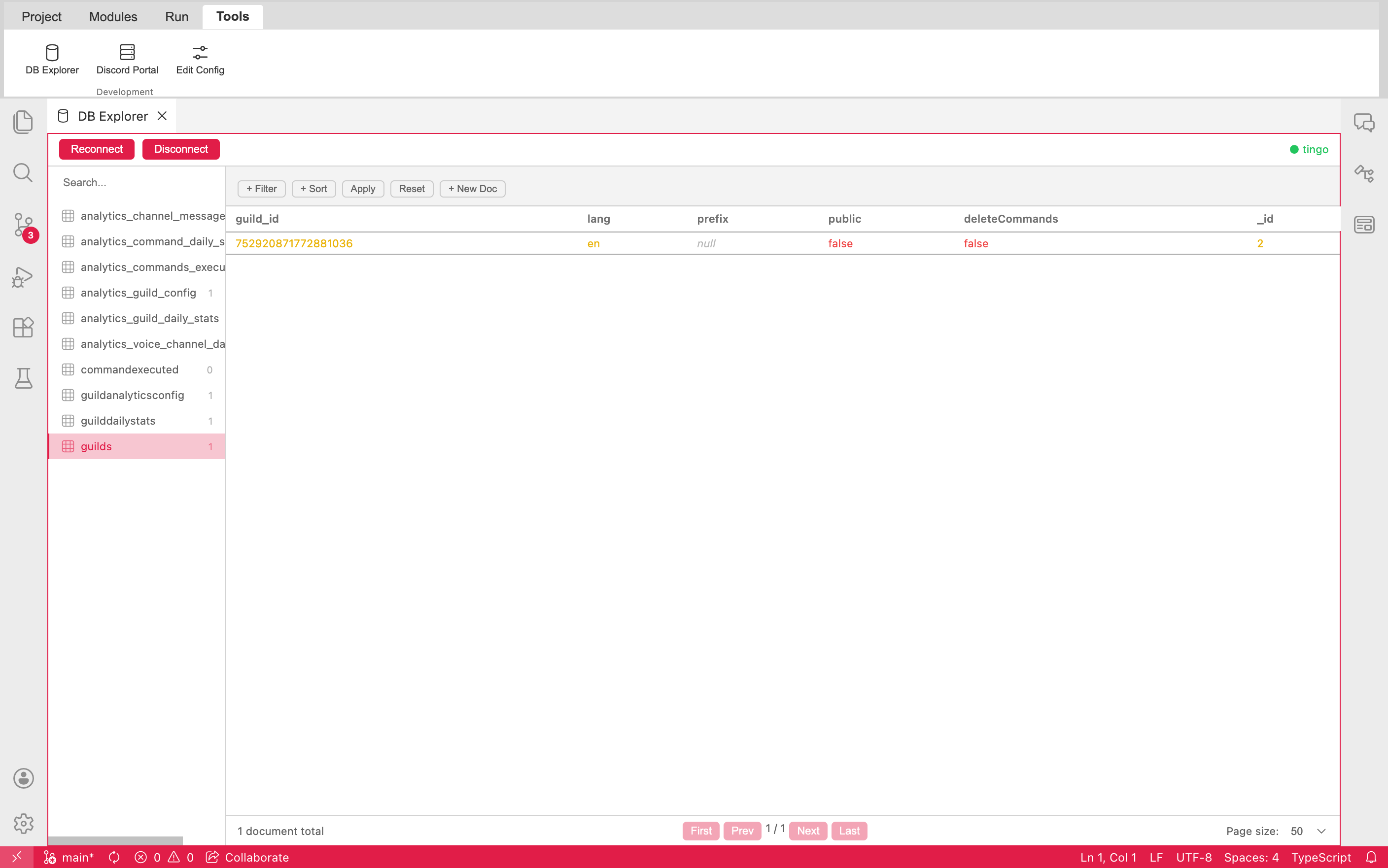The height and width of the screenshot is (868, 1388).
Task: Click the main* branch indicator
Action: coord(69,857)
